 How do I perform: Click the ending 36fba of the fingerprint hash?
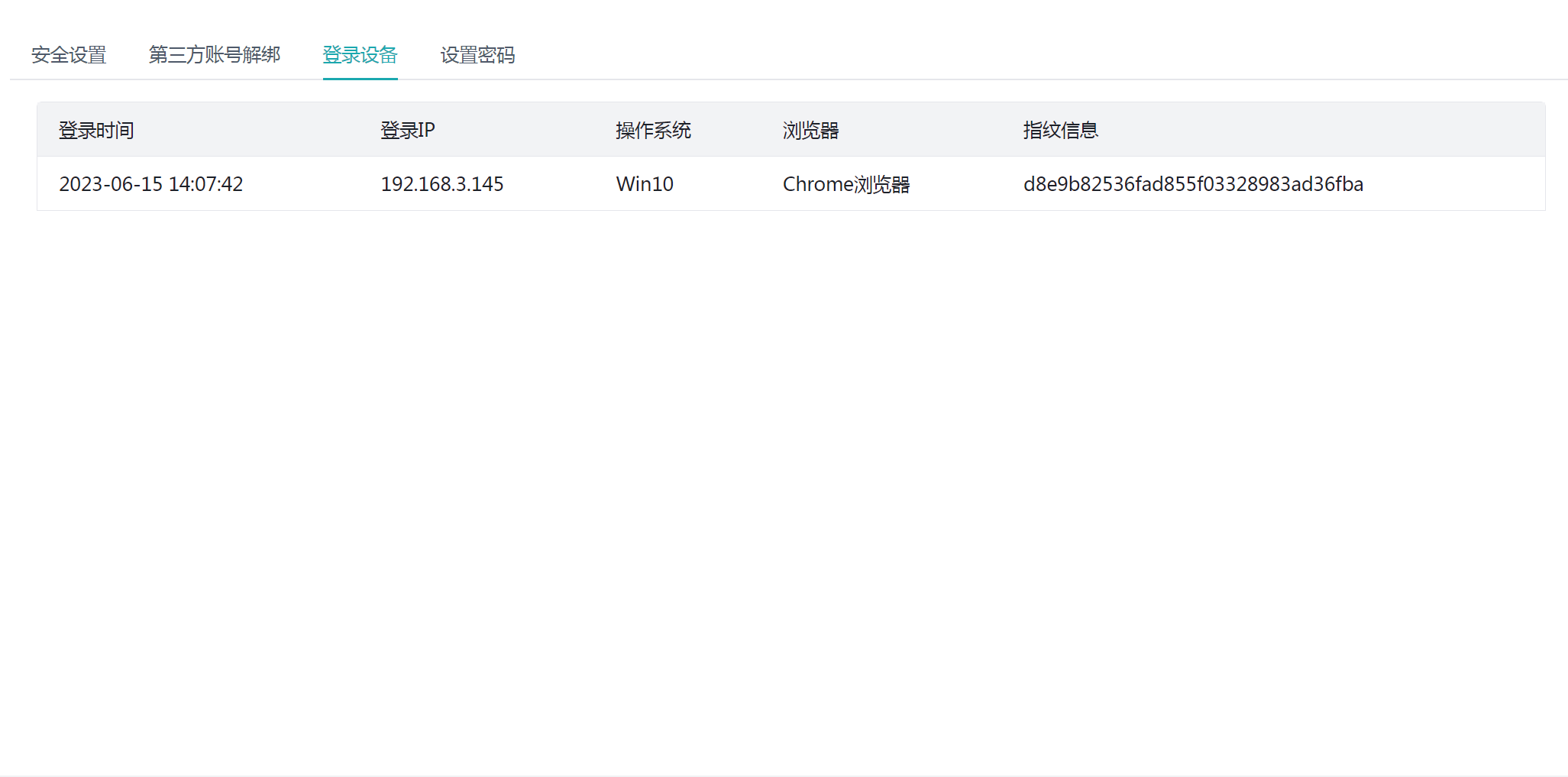(1338, 184)
